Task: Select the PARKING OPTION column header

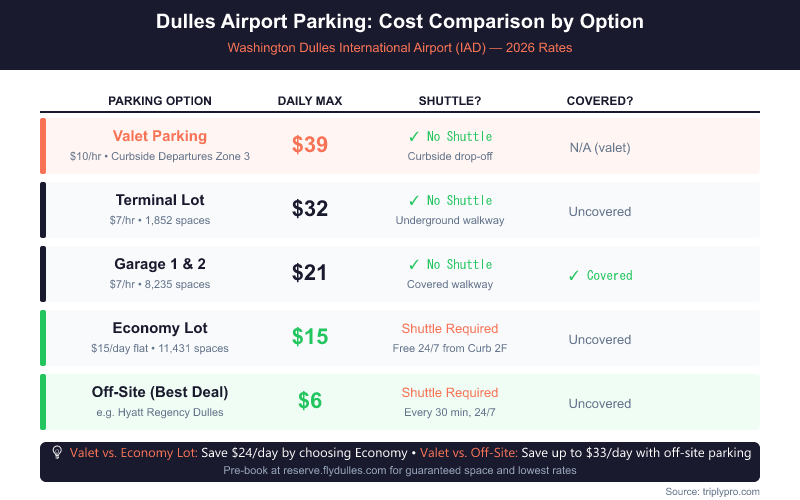Action: (160, 100)
